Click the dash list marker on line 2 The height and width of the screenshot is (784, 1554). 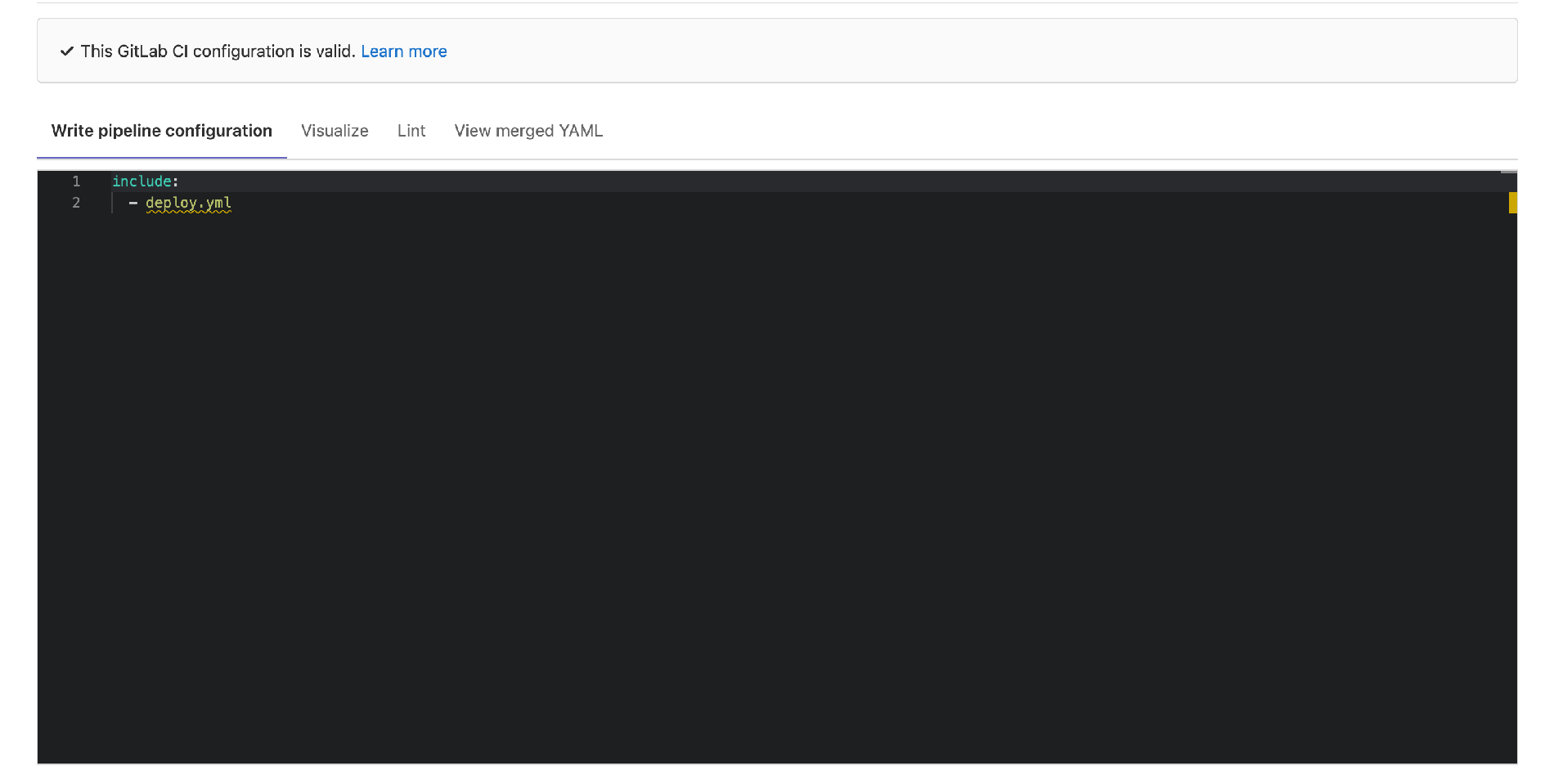132,203
